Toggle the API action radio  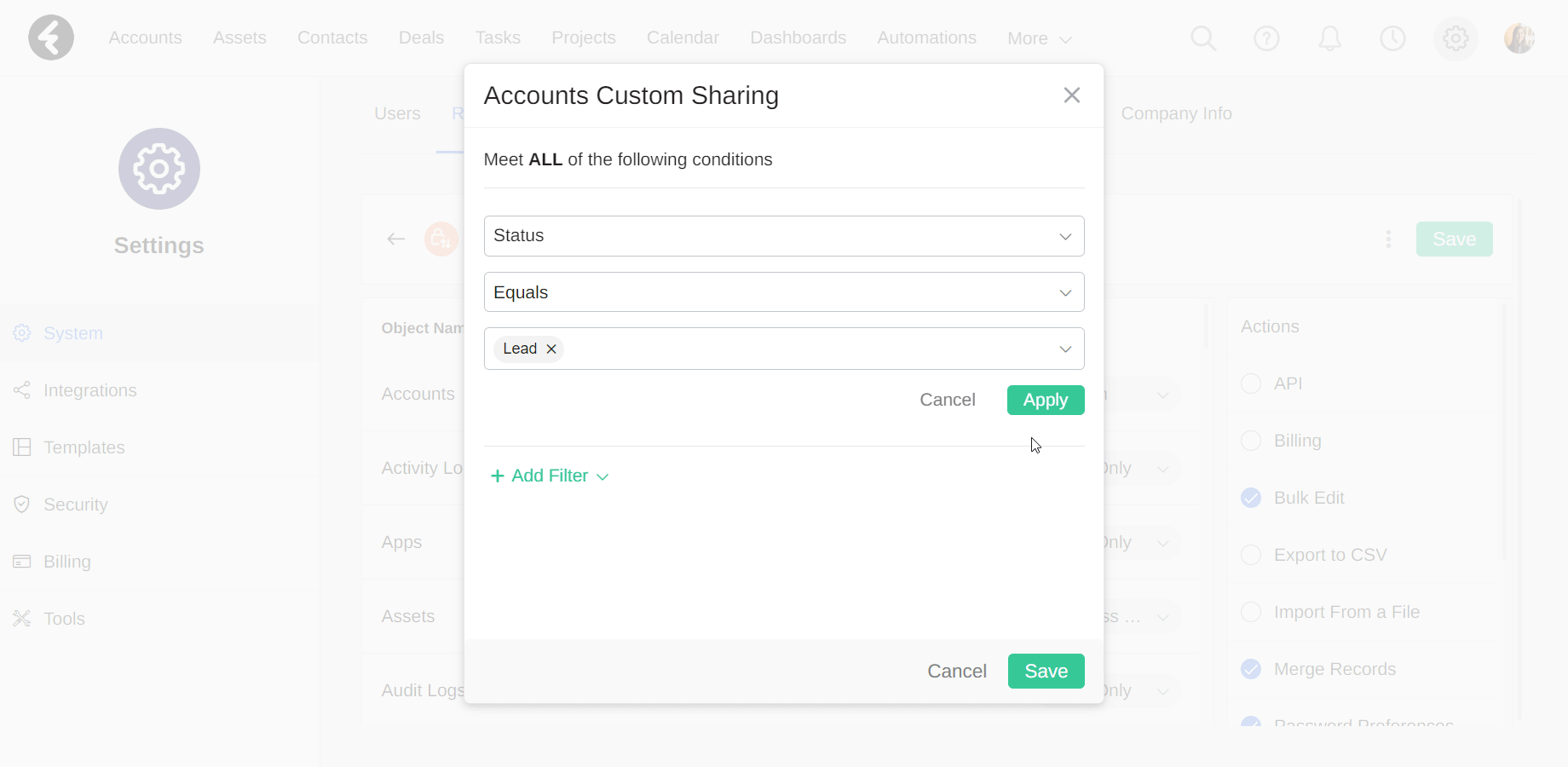(x=1251, y=383)
